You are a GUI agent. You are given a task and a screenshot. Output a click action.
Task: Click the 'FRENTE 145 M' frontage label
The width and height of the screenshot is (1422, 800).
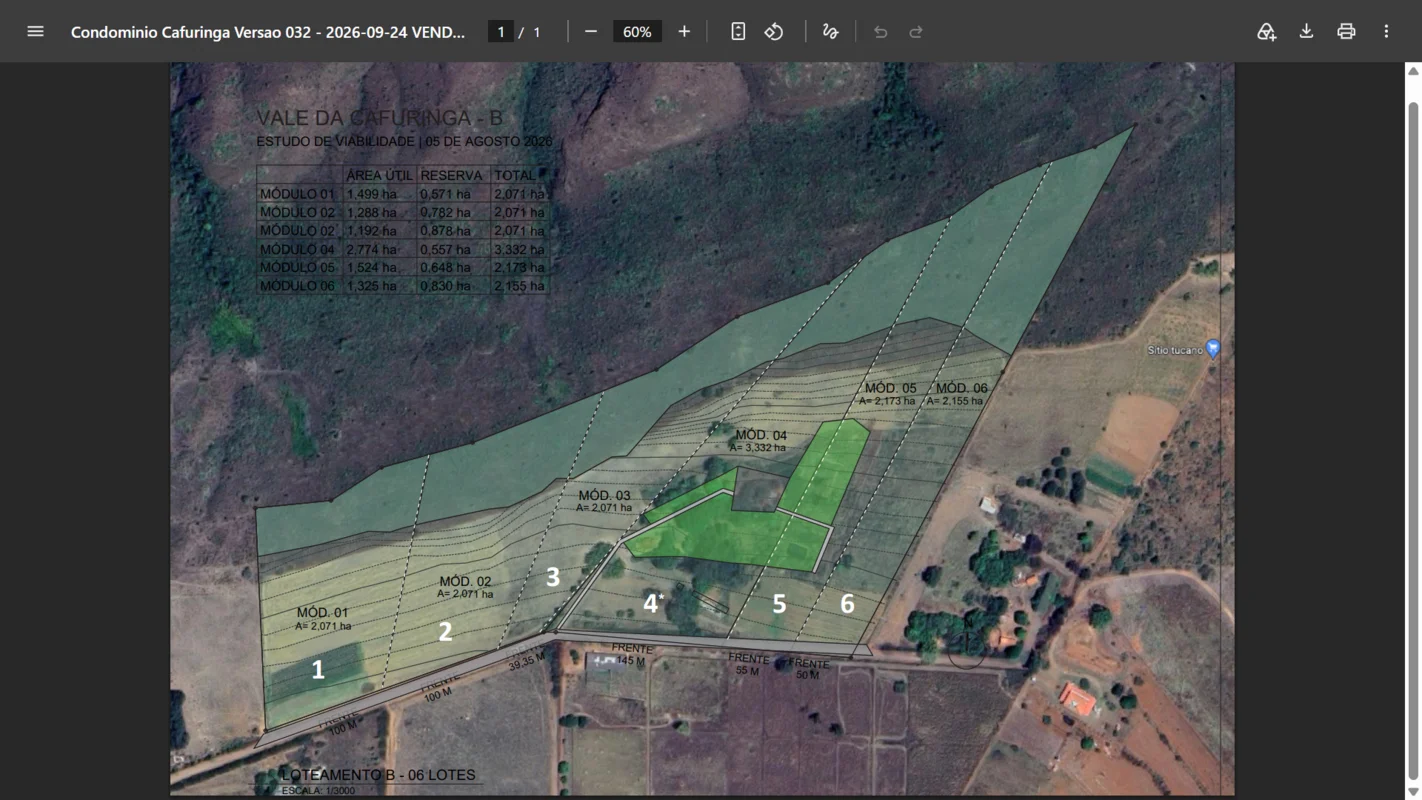point(630,655)
